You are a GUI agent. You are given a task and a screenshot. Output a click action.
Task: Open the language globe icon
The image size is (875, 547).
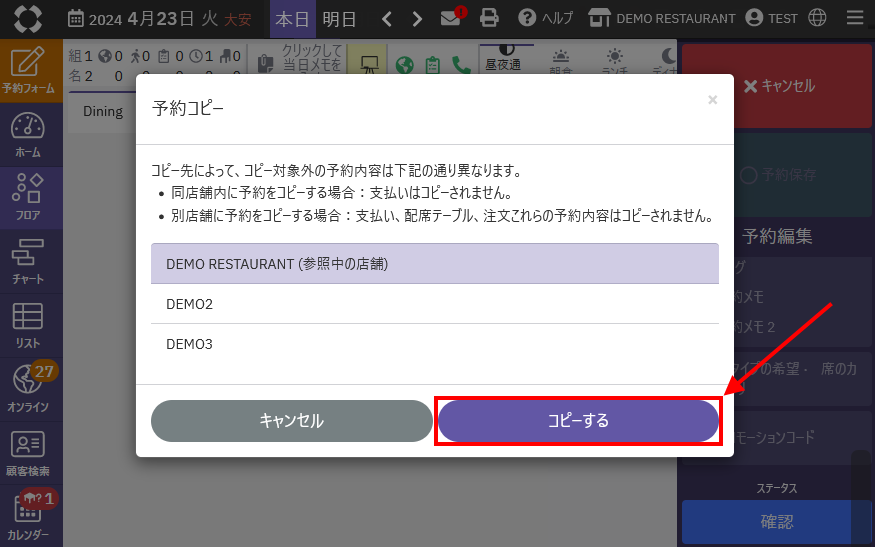[x=818, y=18]
